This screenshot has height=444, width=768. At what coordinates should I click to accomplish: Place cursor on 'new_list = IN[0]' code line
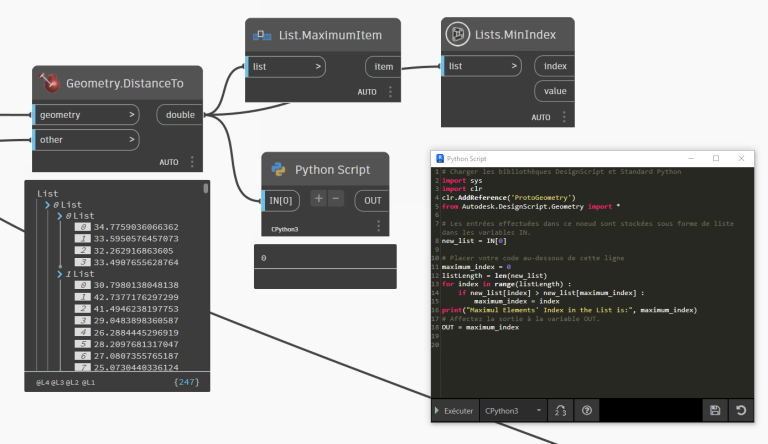point(474,241)
